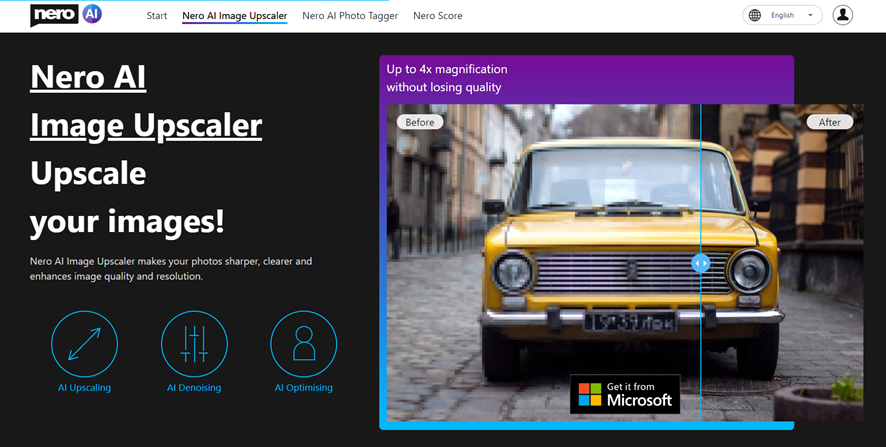Open the Nero Score tab

coord(437,16)
